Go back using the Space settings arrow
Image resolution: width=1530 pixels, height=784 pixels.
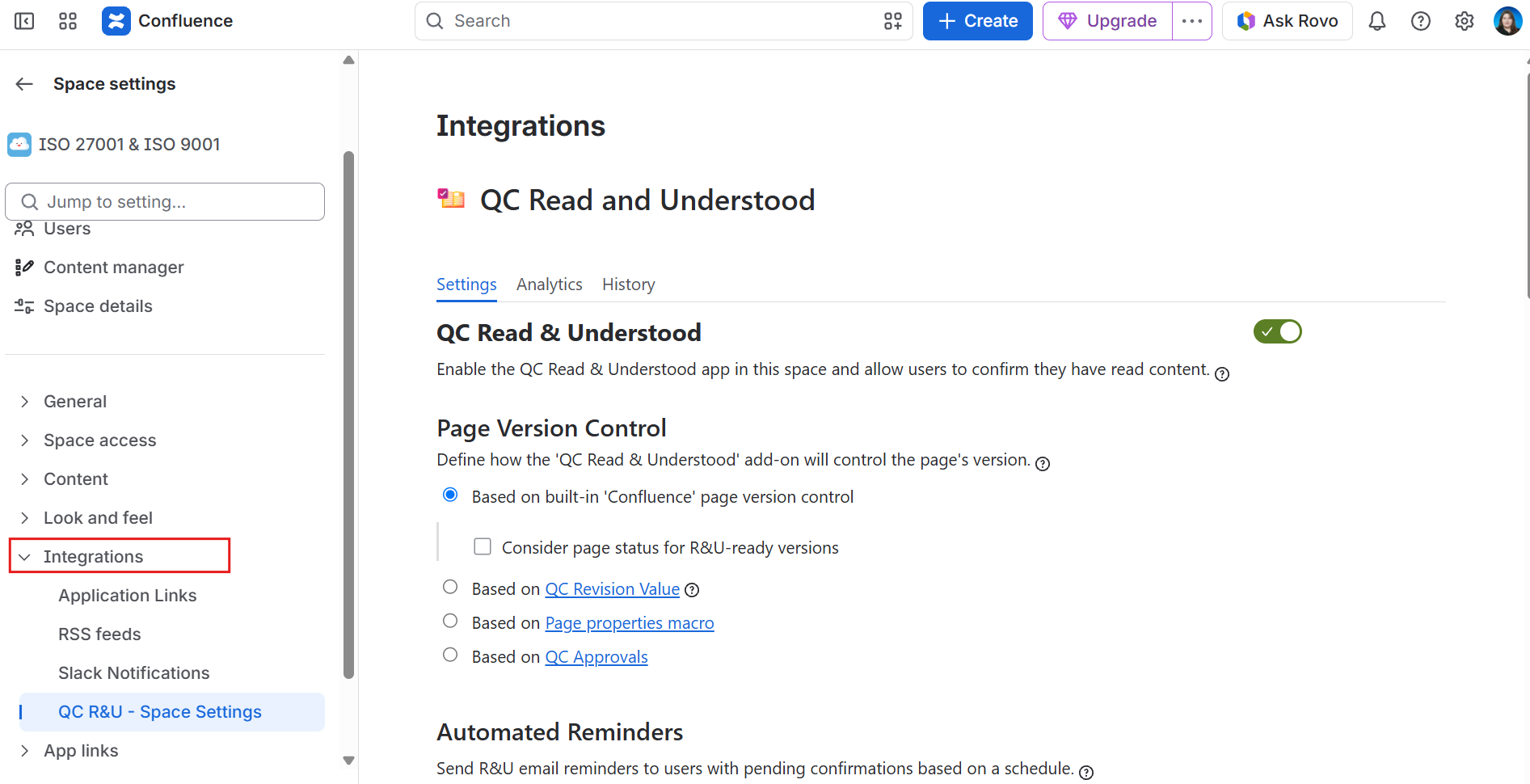point(24,84)
